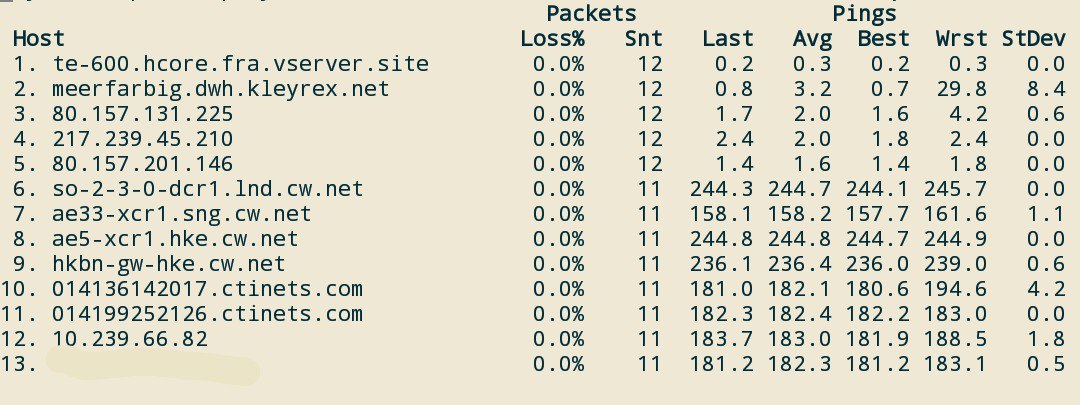Click the 014199252126.ctinets.com hostname
This screenshot has width=1080, height=405.
207,314
